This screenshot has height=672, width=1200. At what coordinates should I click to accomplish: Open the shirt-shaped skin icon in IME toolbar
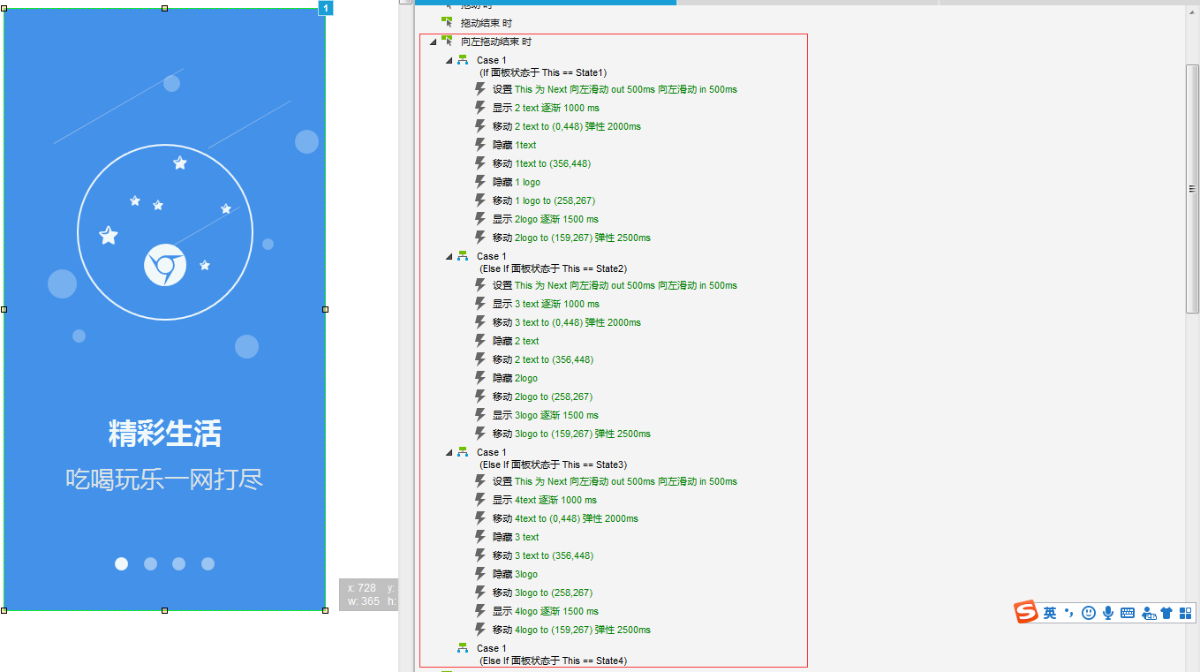point(1166,613)
